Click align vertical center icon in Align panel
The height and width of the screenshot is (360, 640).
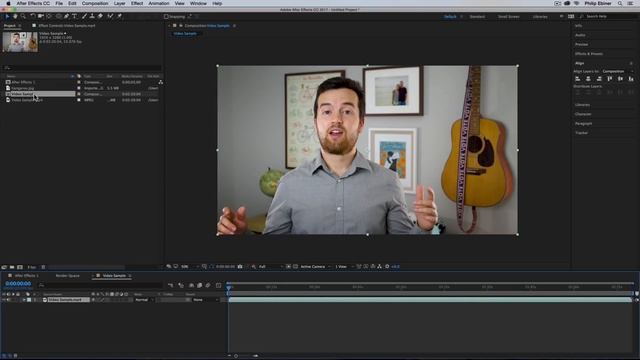click(620, 78)
